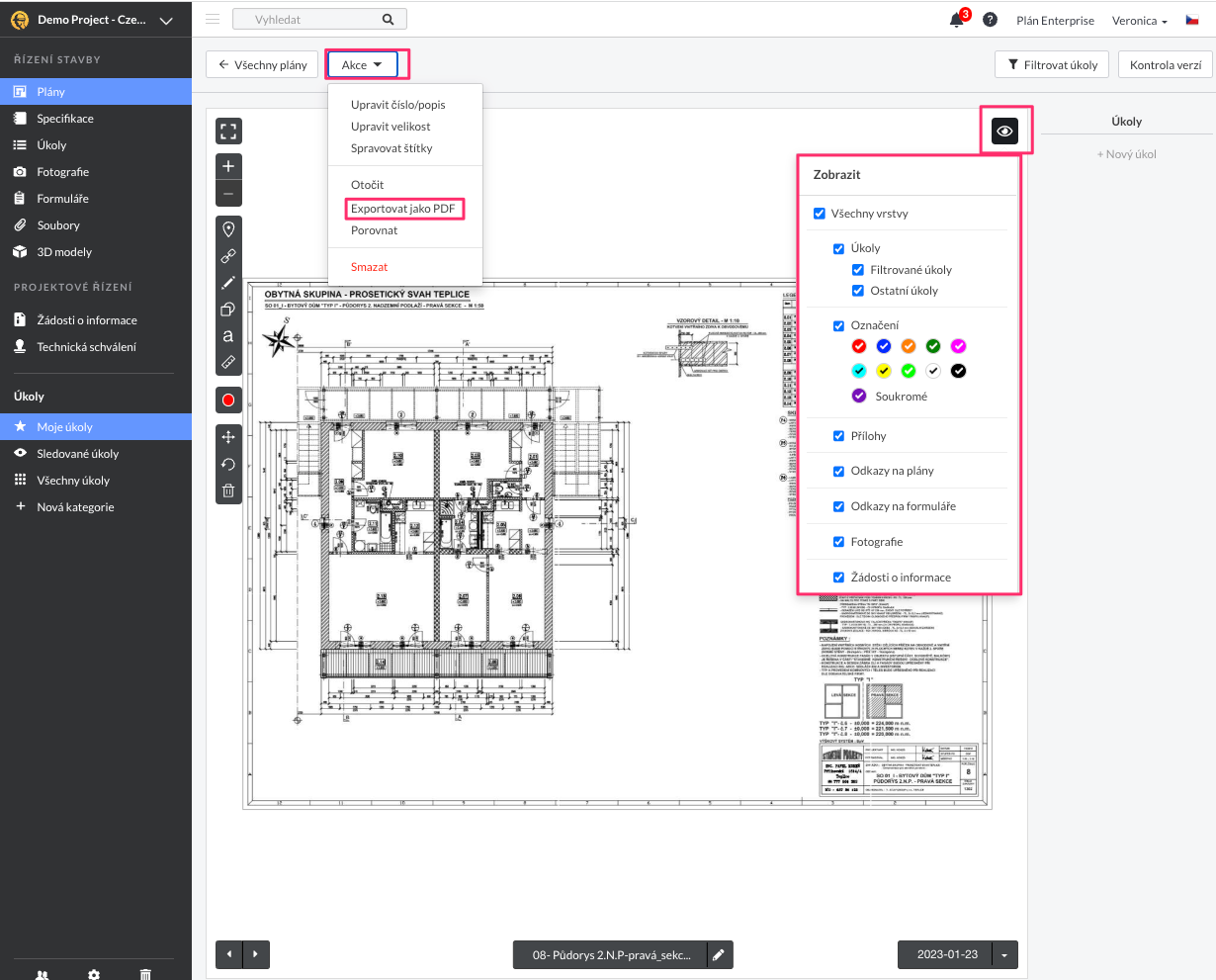
Task: Select Porovnat from the Akce menu
Action: 374,230
